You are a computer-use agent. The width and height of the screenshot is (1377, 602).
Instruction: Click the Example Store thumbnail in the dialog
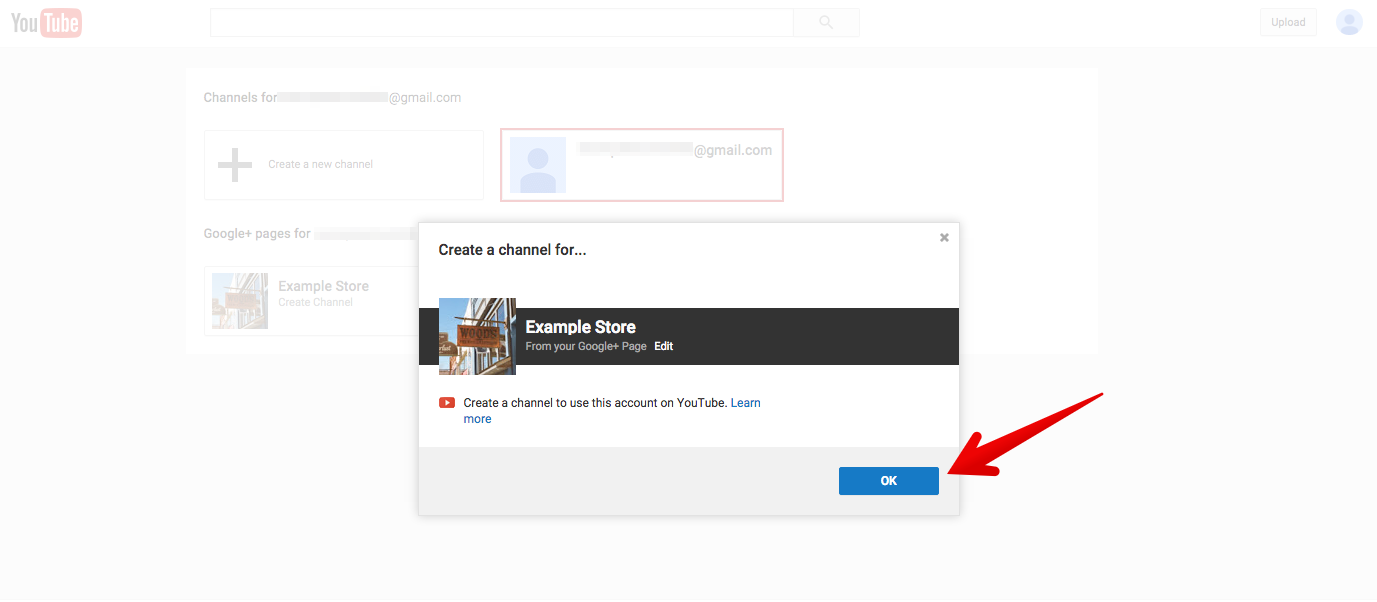[x=477, y=336]
